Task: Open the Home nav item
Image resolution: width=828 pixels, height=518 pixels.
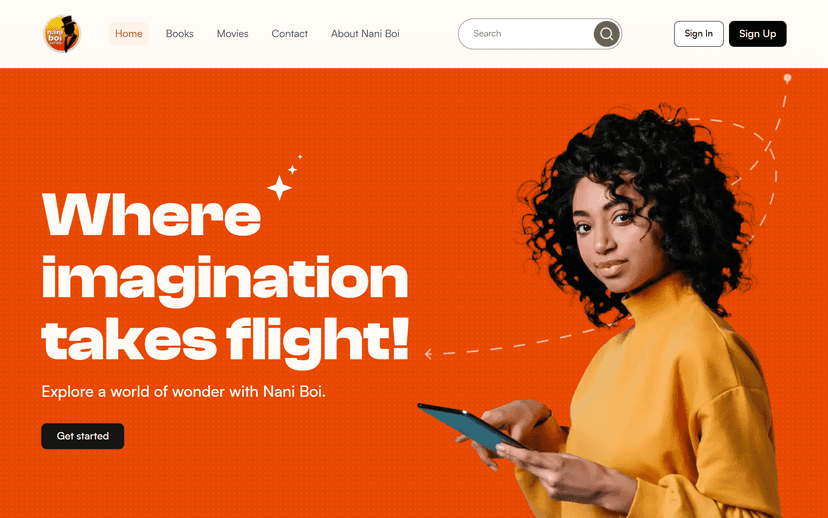Action: point(128,34)
